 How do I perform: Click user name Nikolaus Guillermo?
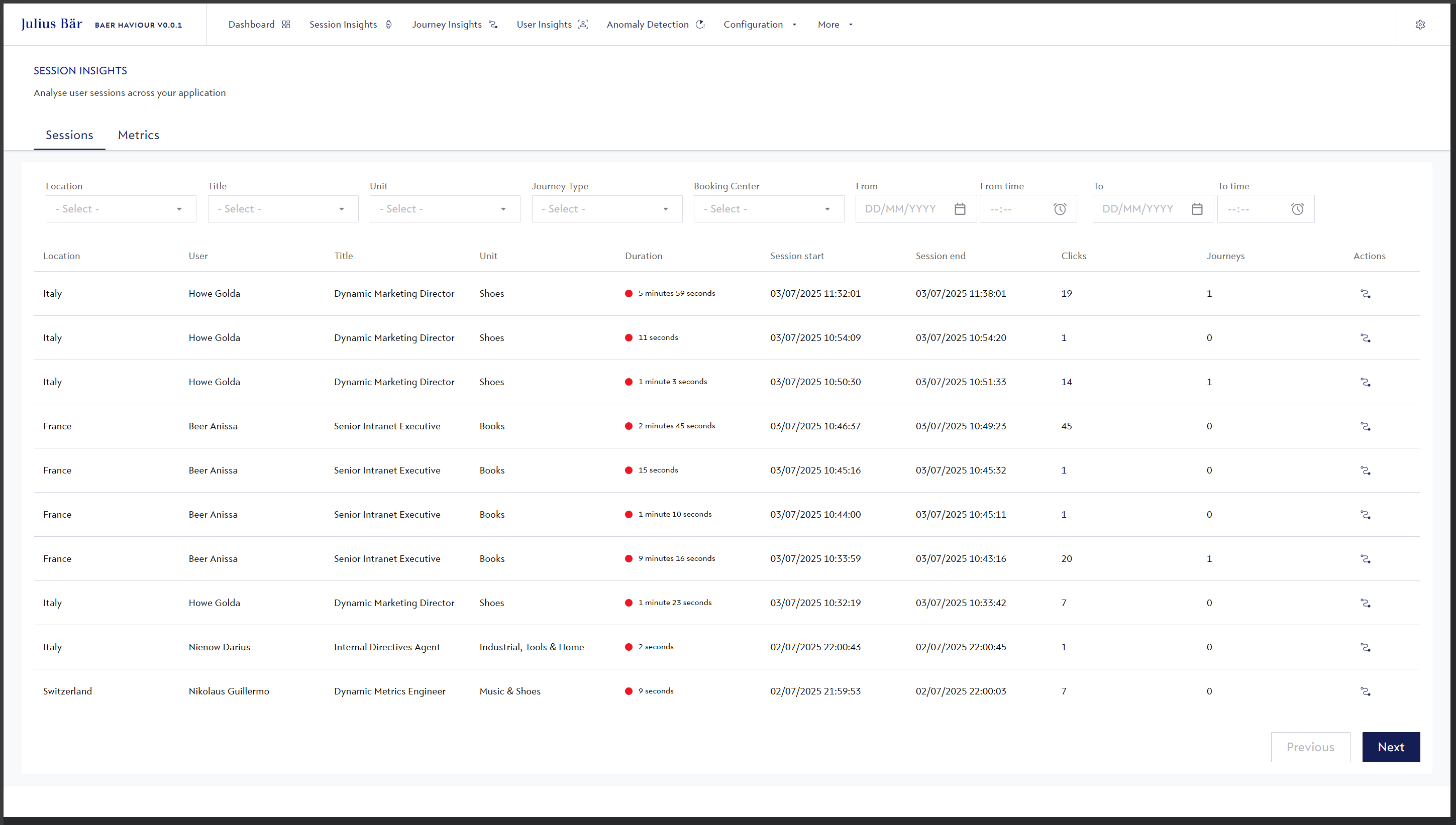click(229, 691)
